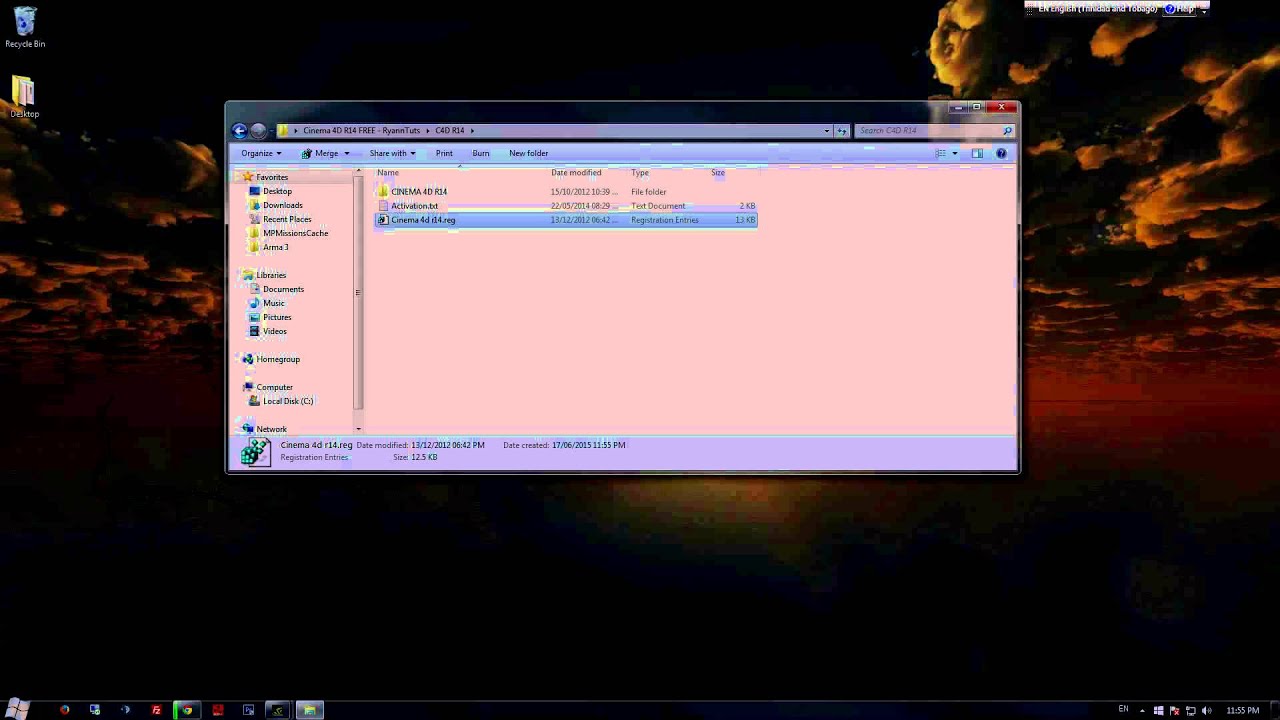This screenshot has height=720, width=1280.
Task: Click the 11:55 PM taskbar clock
Action: click(1243, 710)
